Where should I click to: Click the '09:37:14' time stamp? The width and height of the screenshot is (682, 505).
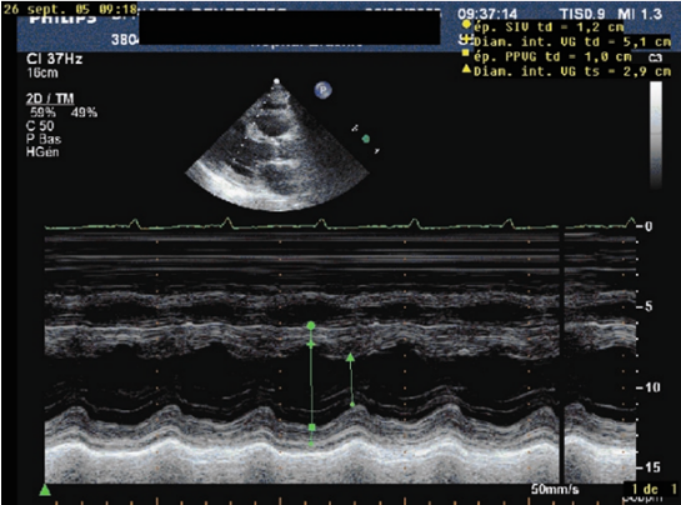coord(487,14)
